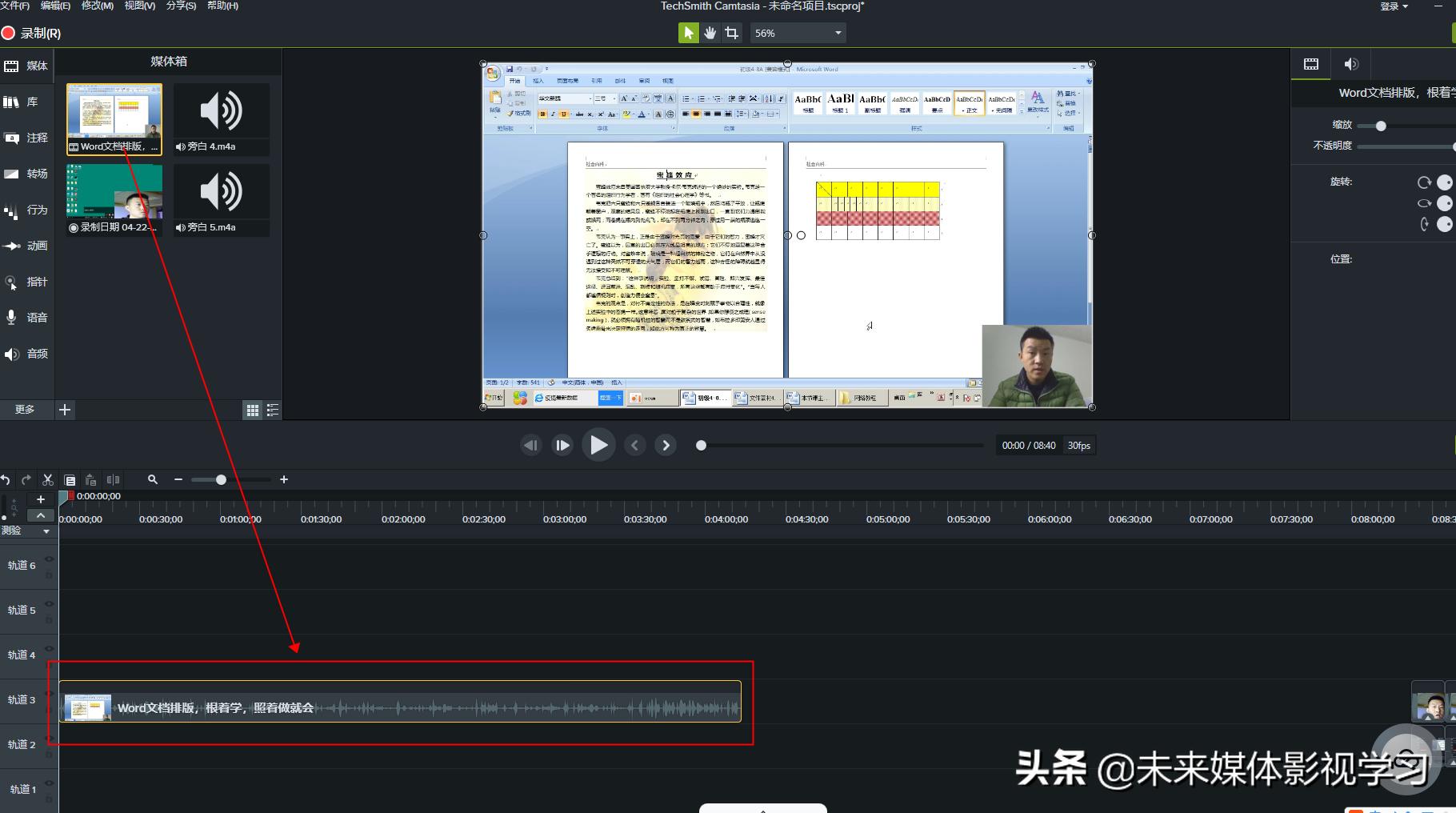This screenshot has height=813, width=1456.
Task: Open the 文件(F) menu
Action: point(15,6)
